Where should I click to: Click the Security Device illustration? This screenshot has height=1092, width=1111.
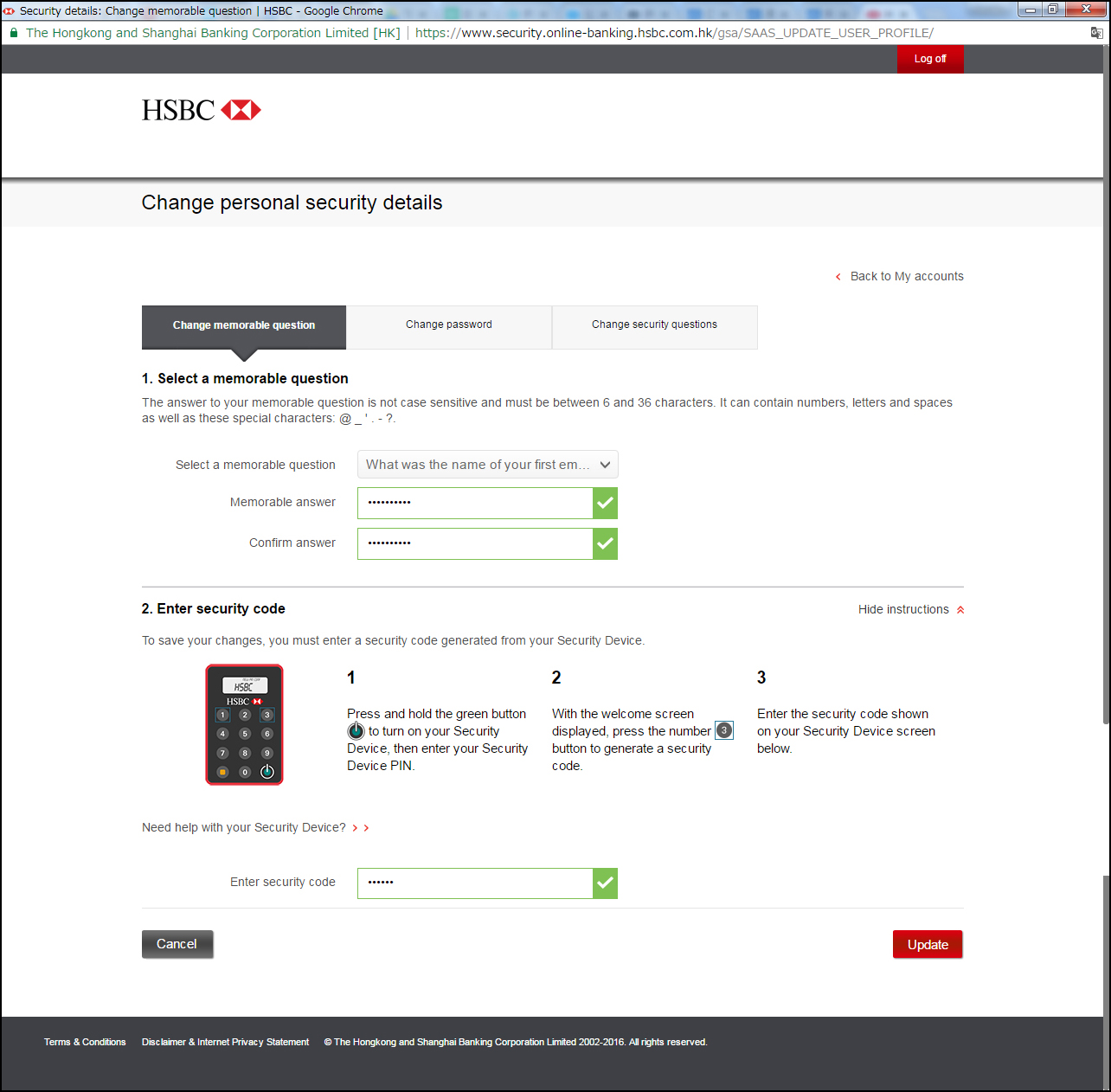tap(244, 724)
